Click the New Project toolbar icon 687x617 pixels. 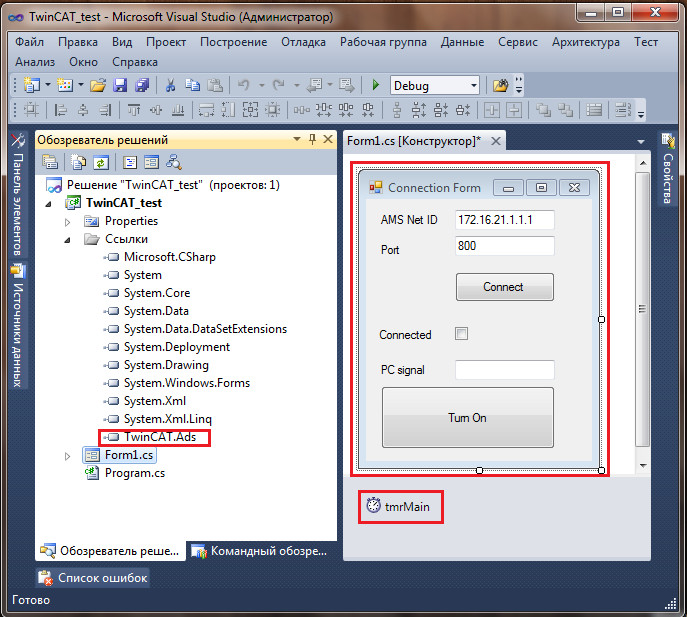[31, 85]
